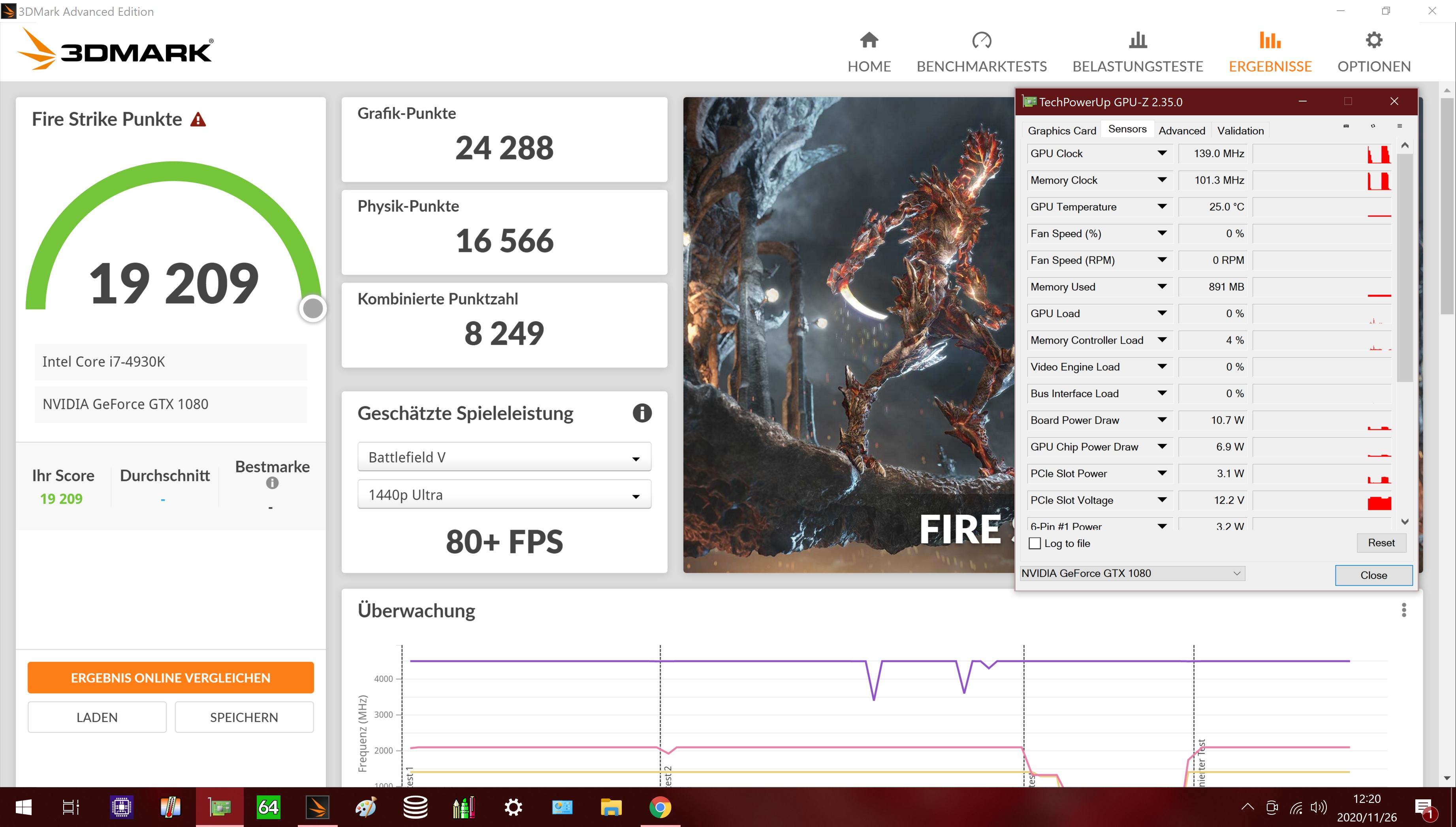The height and width of the screenshot is (827, 1456).
Task: Click the 3DMark page vertical scrollbar thumb
Action: [x=1447, y=206]
